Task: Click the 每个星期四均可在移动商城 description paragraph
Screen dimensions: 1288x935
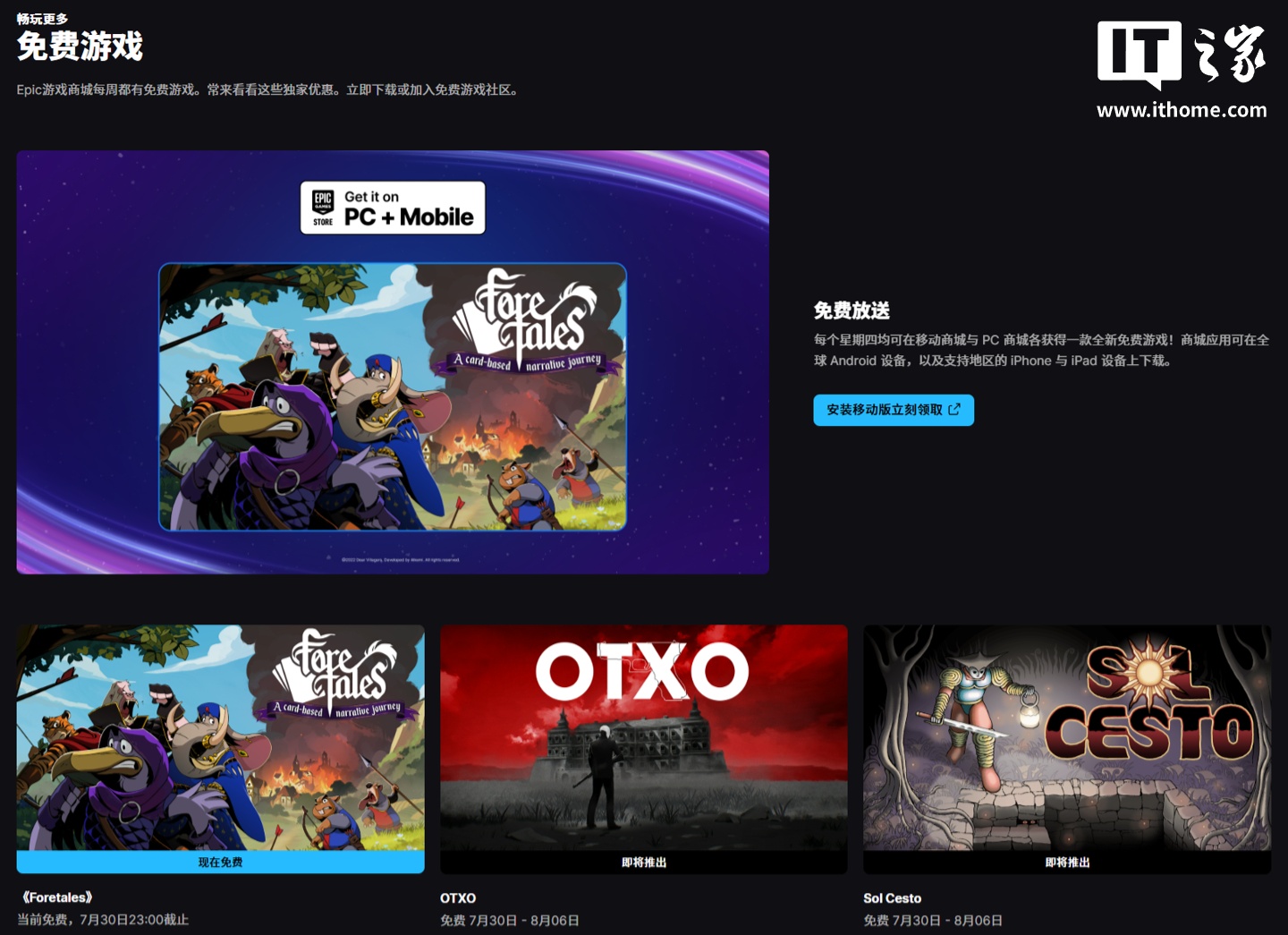Action: [1041, 350]
